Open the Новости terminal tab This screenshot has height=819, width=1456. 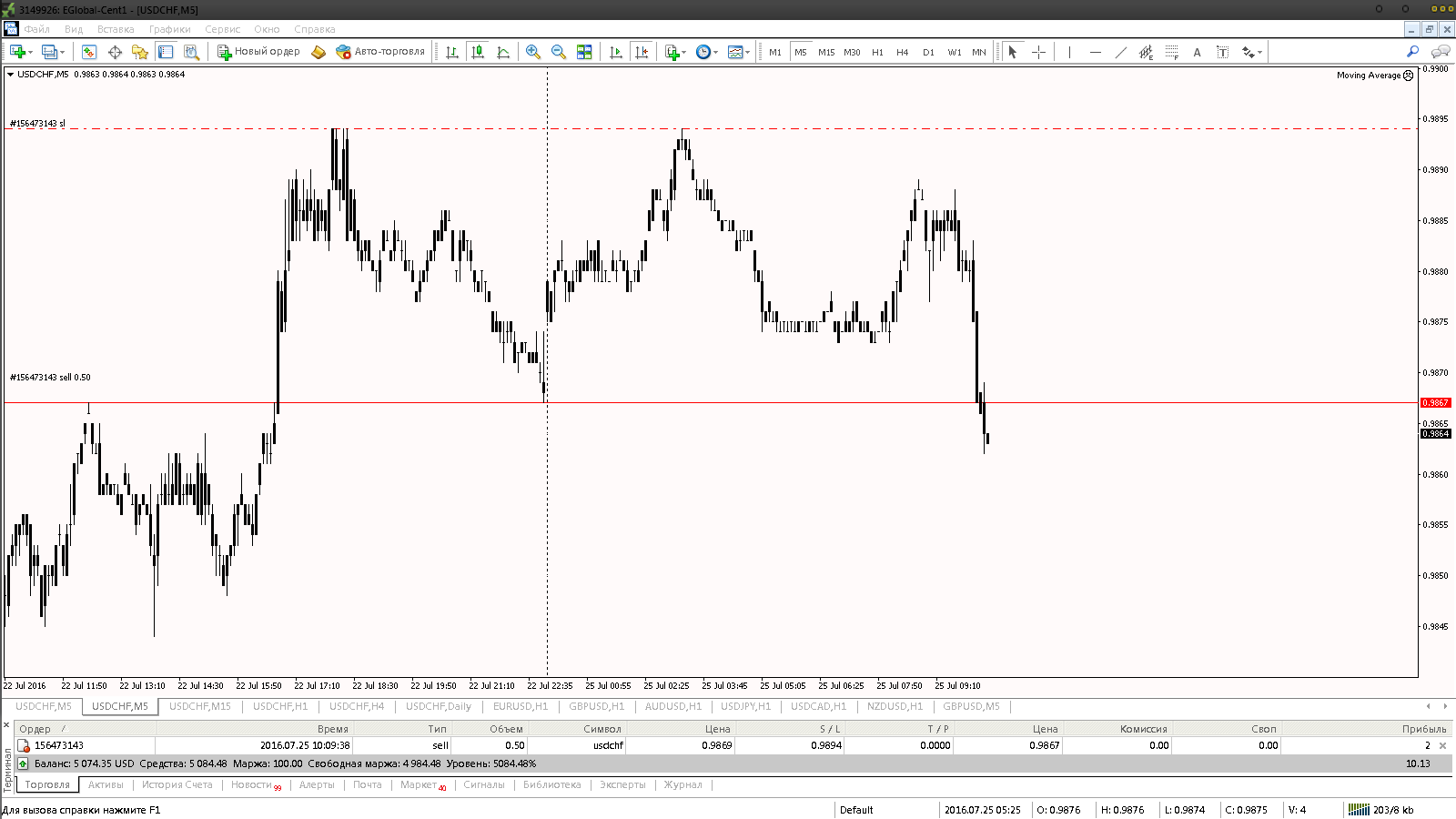[x=253, y=784]
